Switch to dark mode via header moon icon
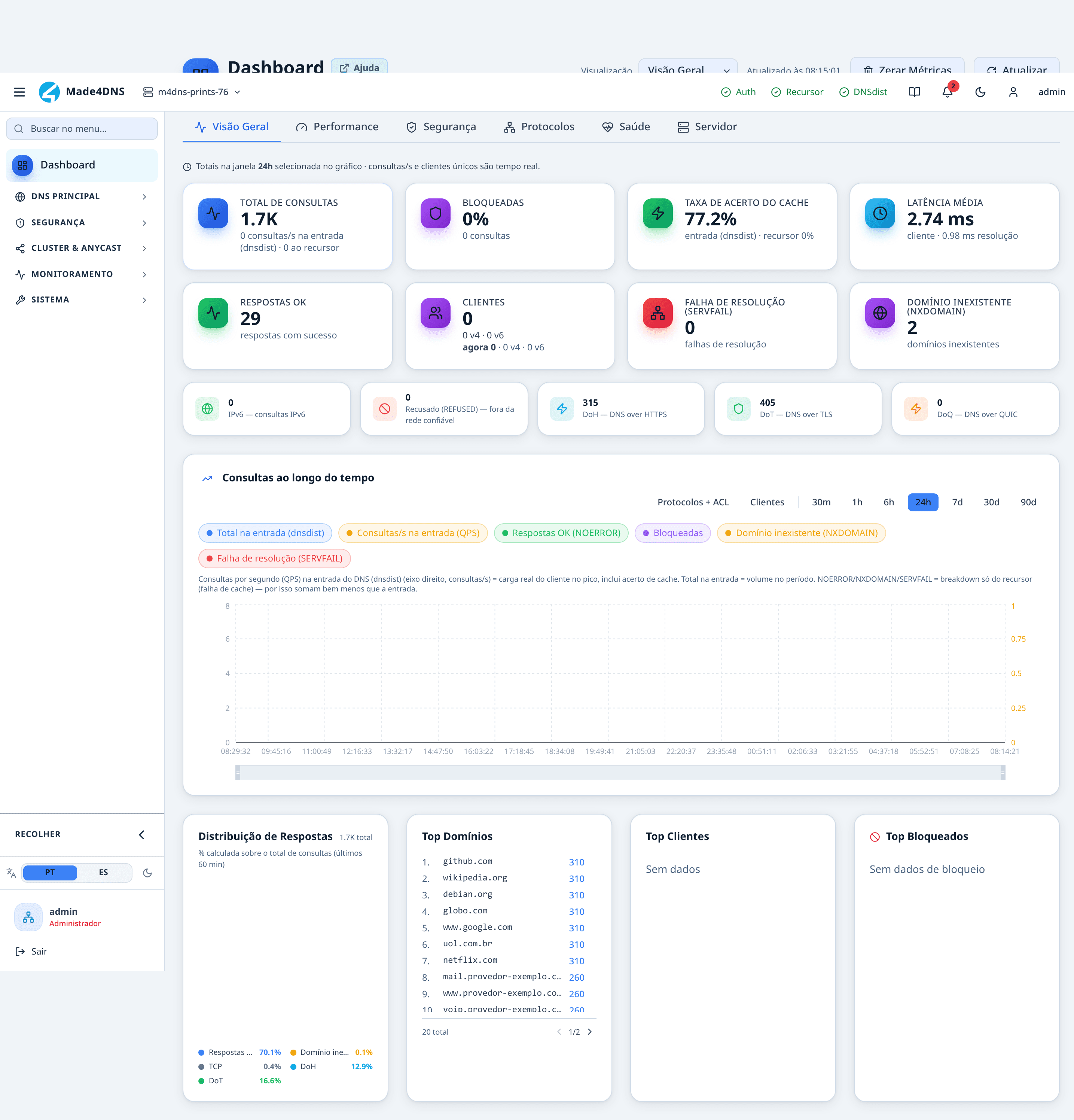1074x1120 pixels. pos(981,92)
